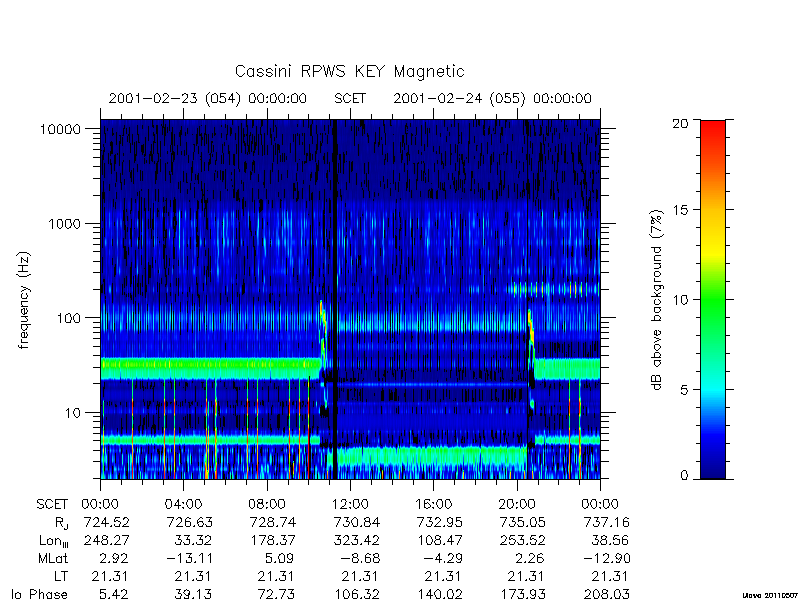
Task: Click the RJ value 737.16
Action: pyautogui.click(x=607, y=523)
